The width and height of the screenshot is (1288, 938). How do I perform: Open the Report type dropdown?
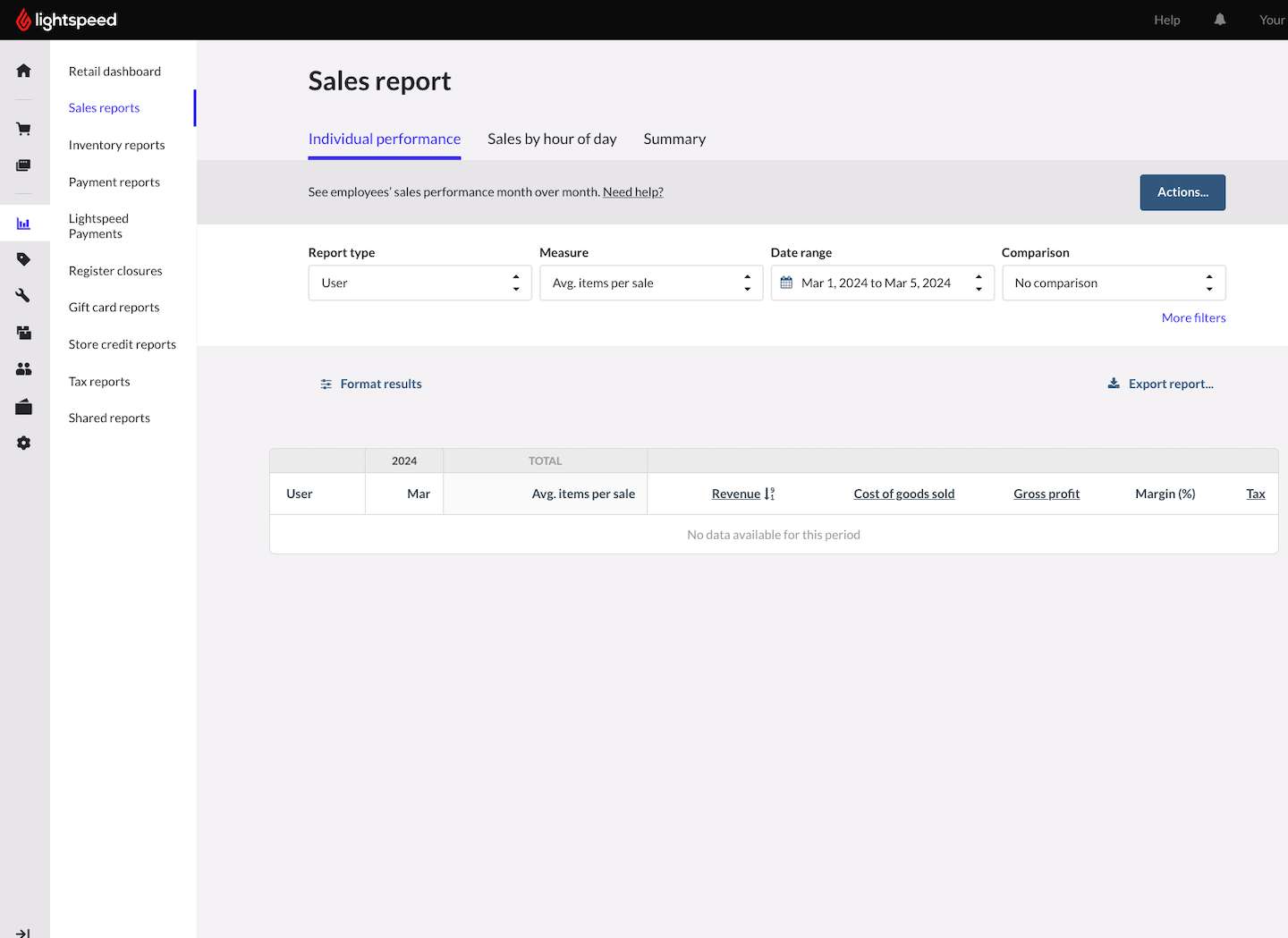click(x=419, y=283)
